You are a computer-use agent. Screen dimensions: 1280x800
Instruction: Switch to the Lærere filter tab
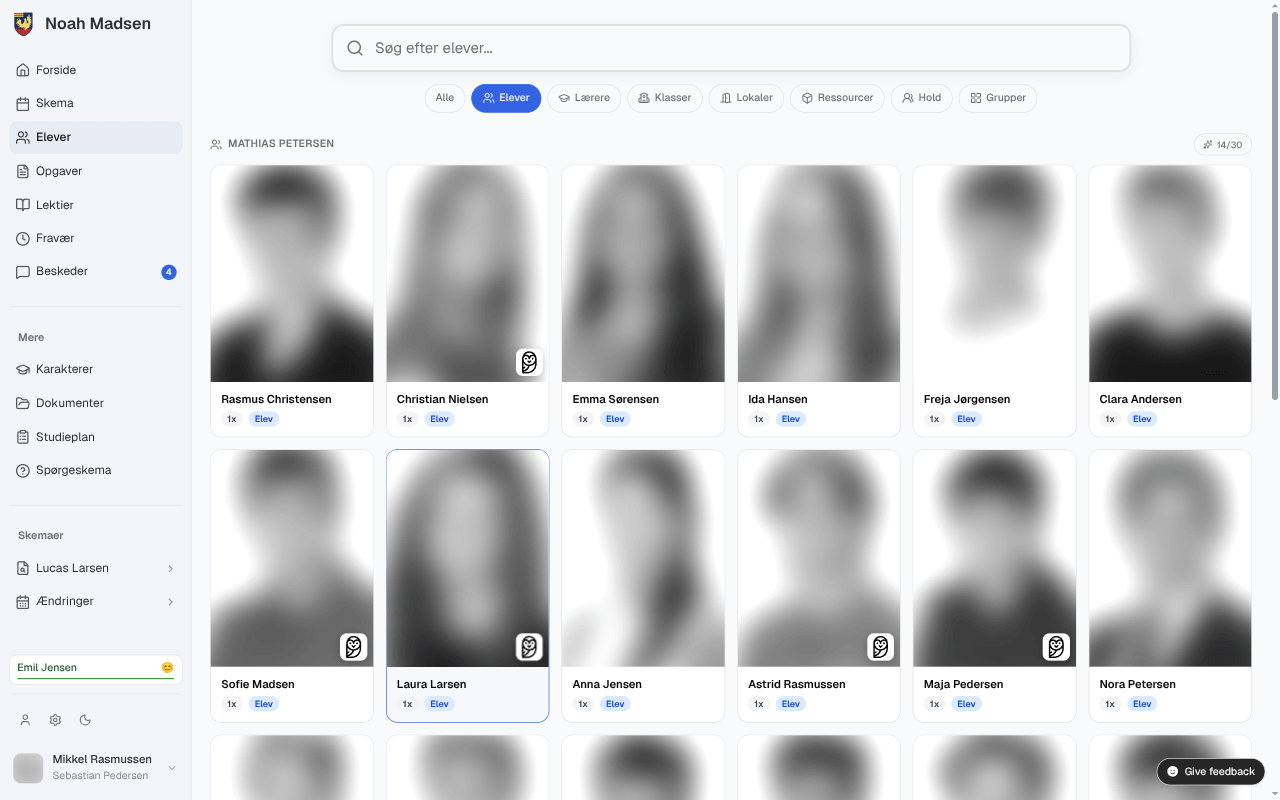click(584, 98)
